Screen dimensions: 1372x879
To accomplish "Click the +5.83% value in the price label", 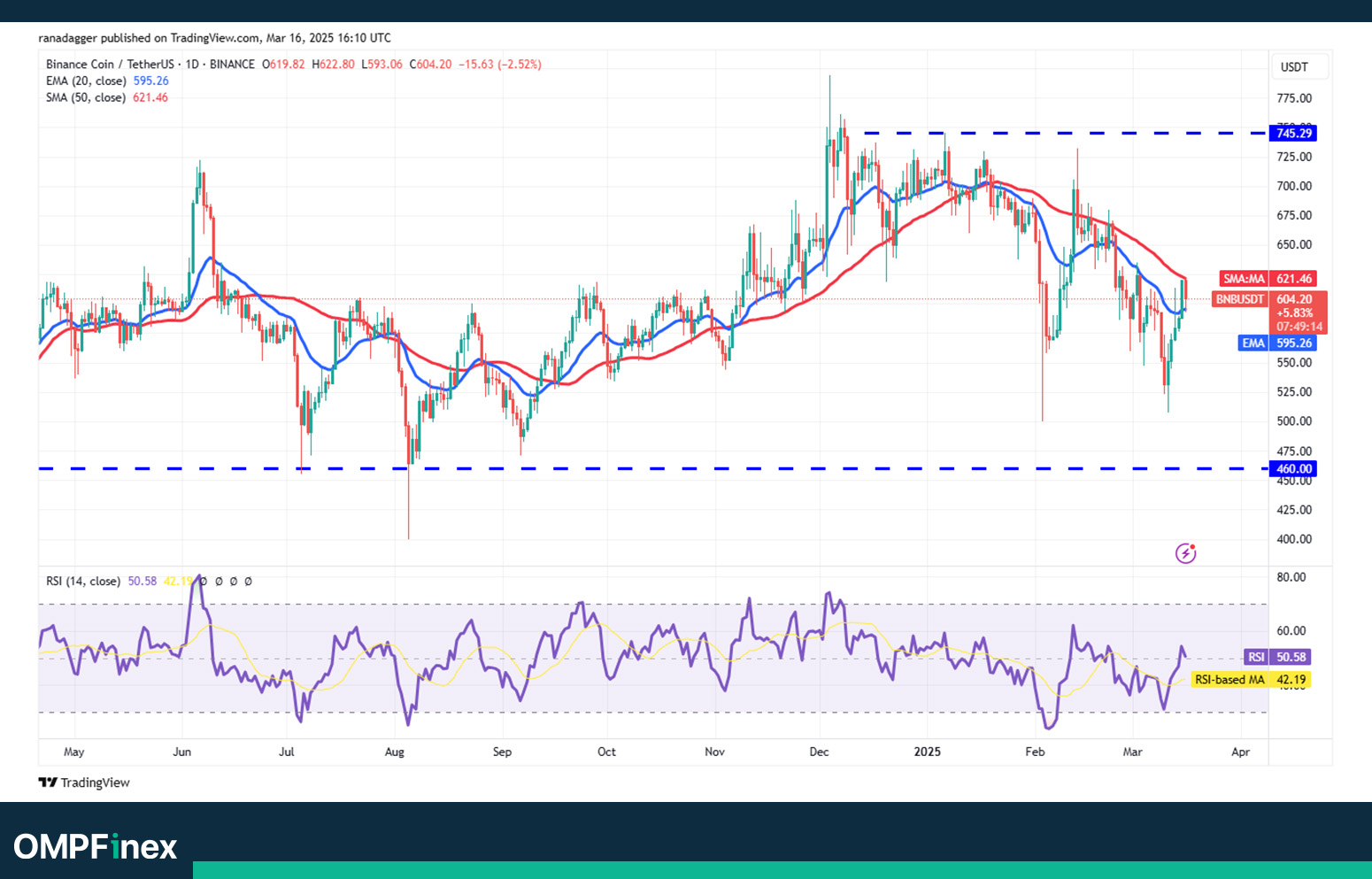I will click(1295, 313).
